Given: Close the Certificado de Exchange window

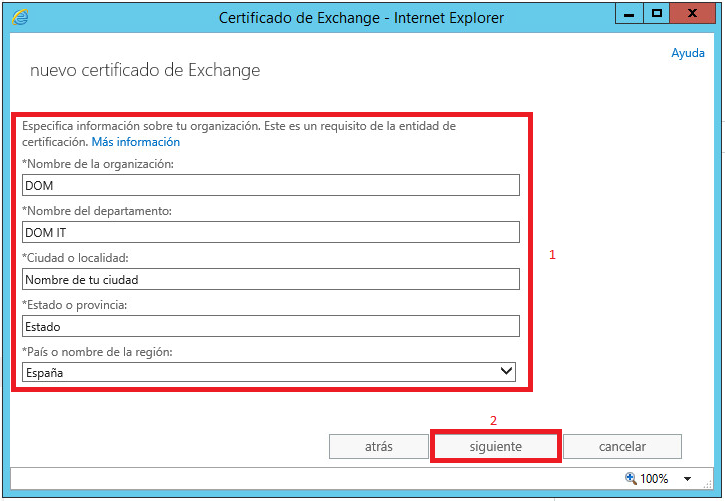Looking at the screenshot, I should pos(692,14).
